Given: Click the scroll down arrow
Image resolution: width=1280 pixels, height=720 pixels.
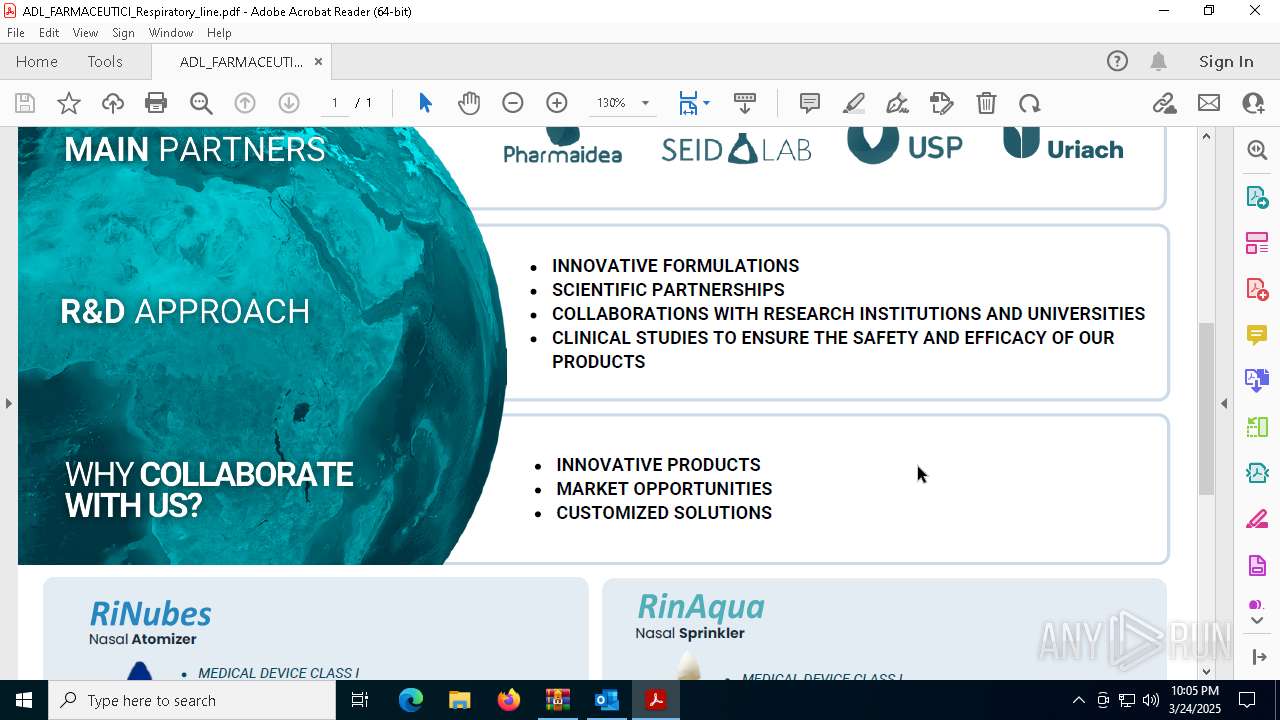Looking at the screenshot, I should 1206,671.
